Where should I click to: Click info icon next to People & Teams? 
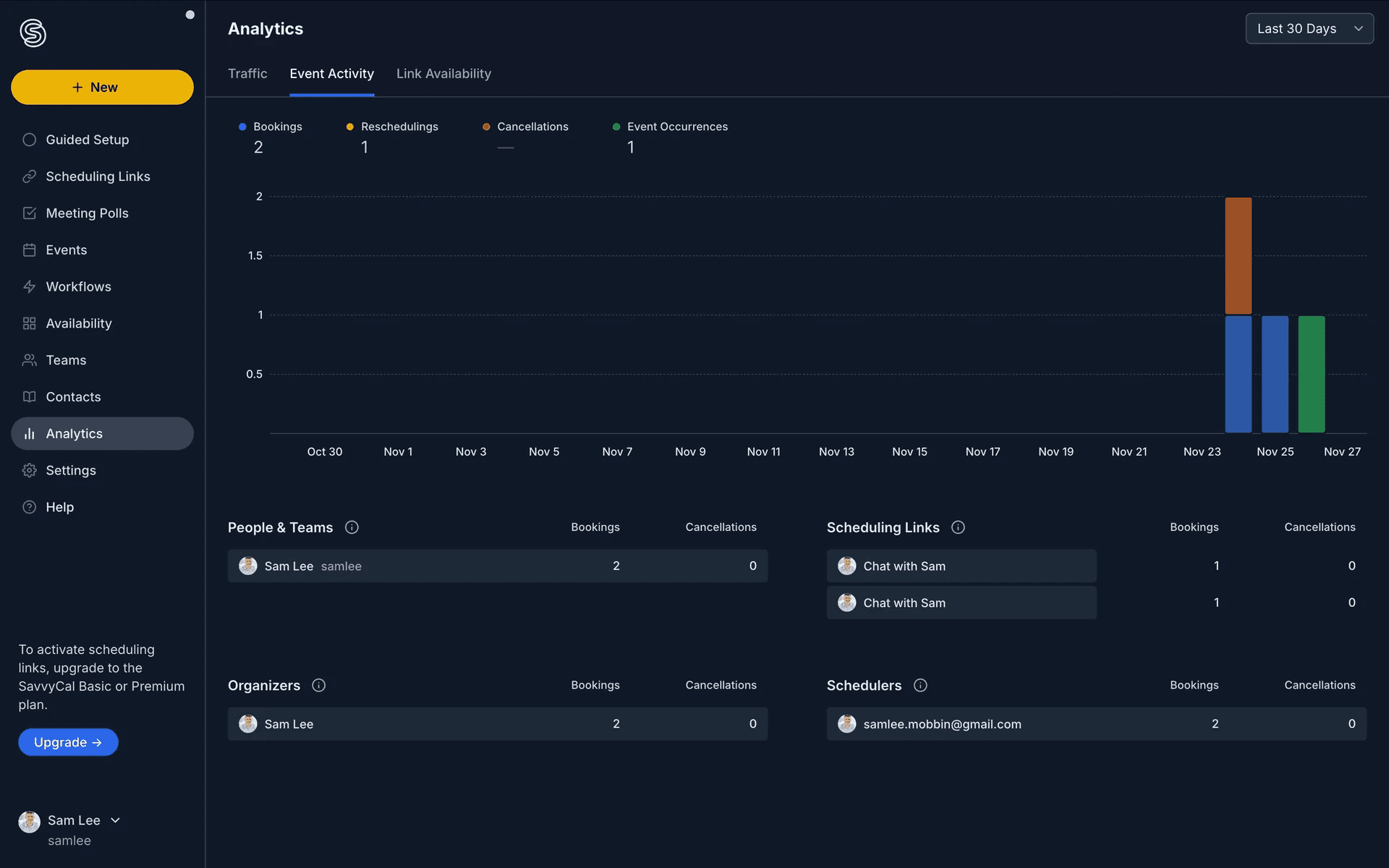pos(352,527)
